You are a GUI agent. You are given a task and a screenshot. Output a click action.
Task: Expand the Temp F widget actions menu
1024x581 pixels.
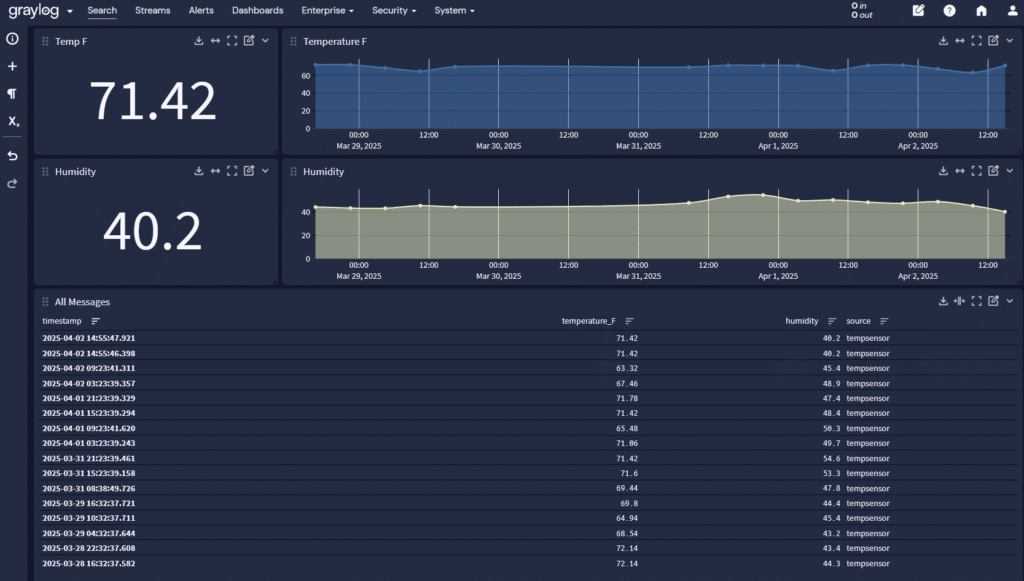(264, 41)
